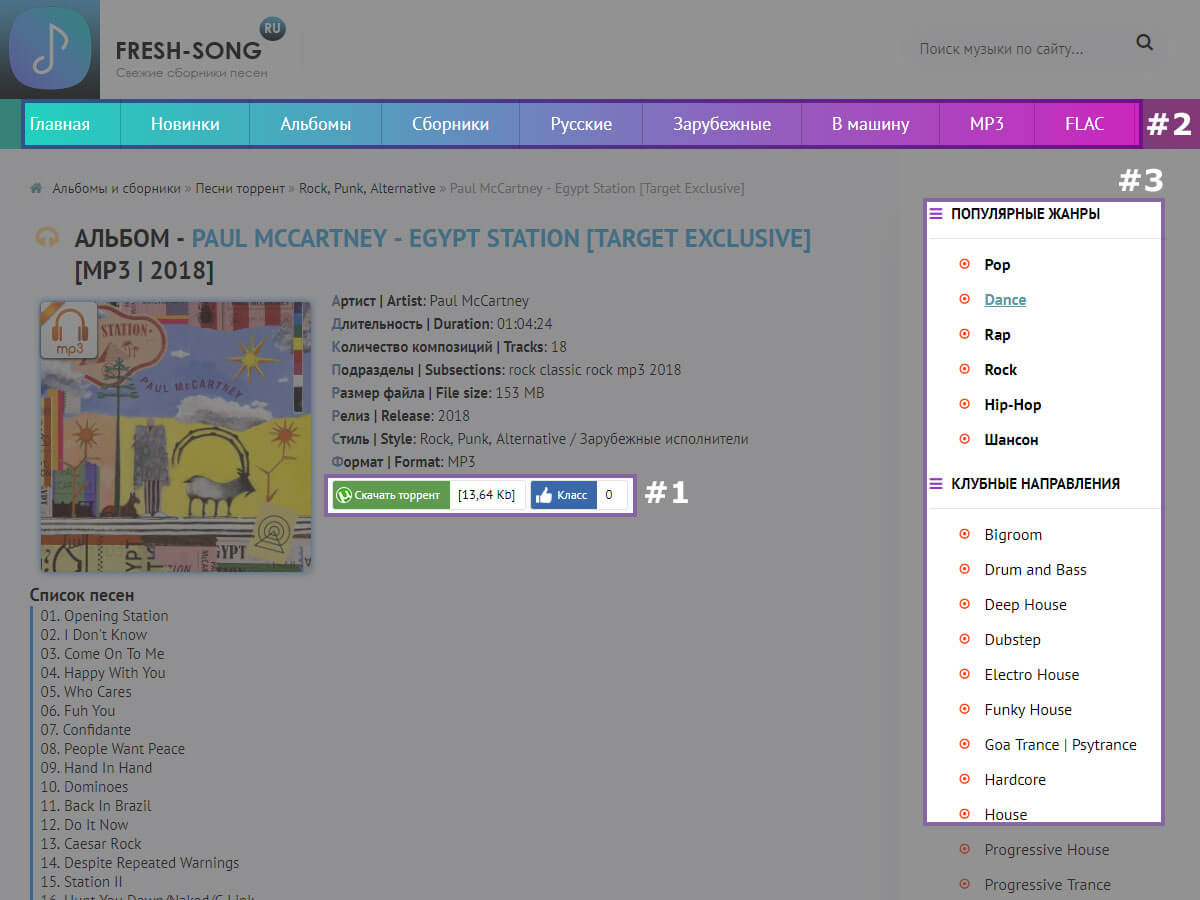This screenshot has height=900, width=1200.
Task: Click the hamburger icon next to Клубные направления
Action: coord(936,483)
